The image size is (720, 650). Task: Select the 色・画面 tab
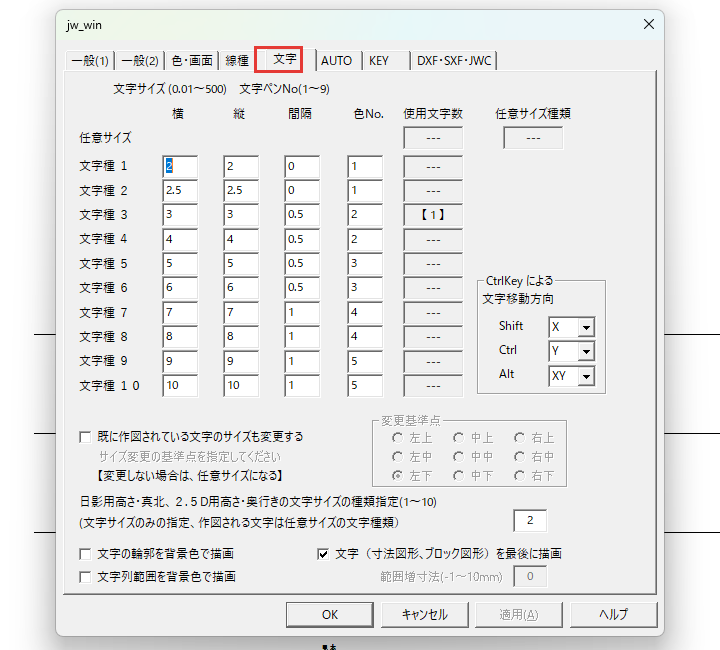[192, 61]
